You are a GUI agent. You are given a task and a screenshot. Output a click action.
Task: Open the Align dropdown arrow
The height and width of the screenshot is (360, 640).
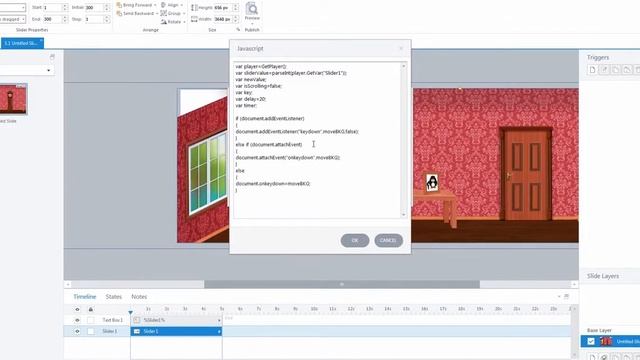tap(182, 5)
